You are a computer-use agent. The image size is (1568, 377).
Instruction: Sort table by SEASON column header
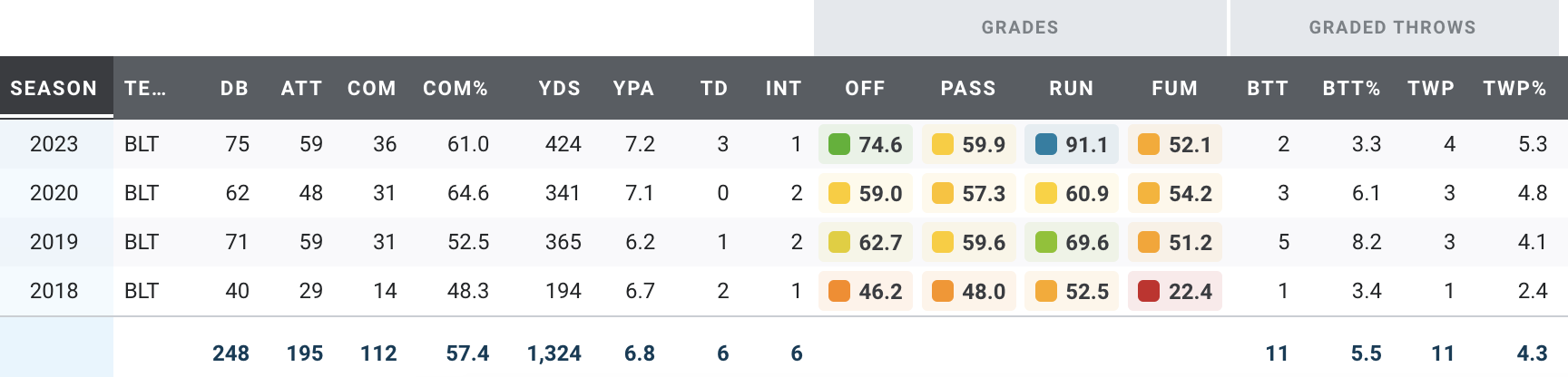[54, 88]
